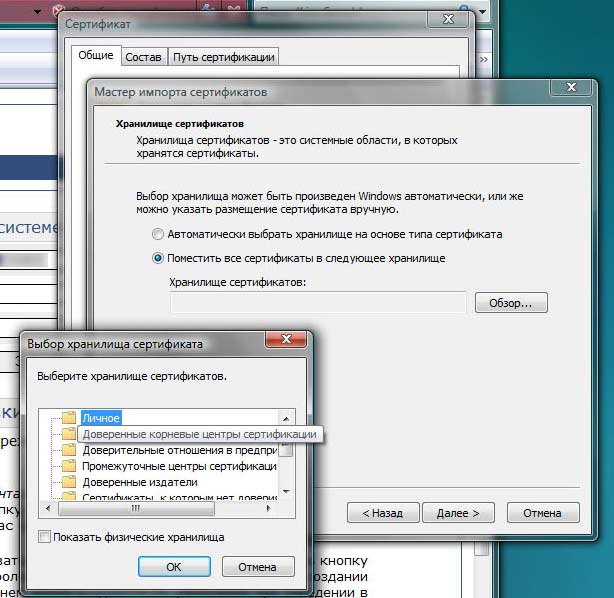
Task: Expand the toolbar chevron in background window
Action: click(x=484, y=59)
